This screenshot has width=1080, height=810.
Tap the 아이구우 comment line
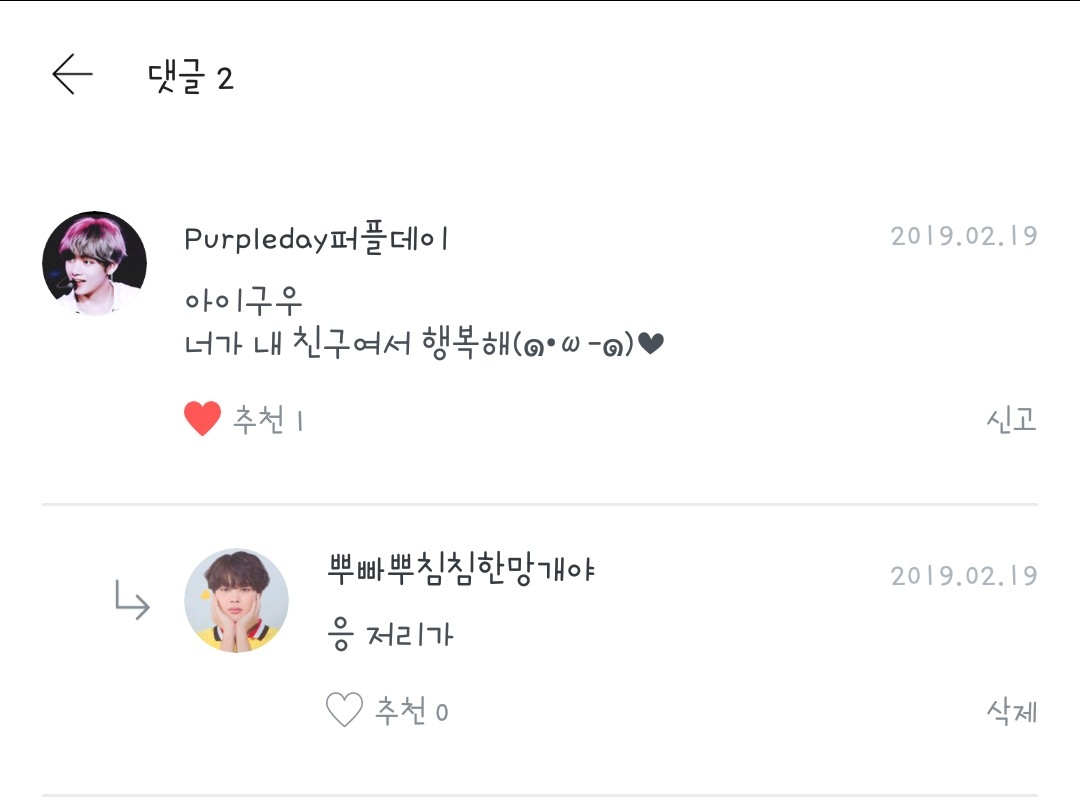point(243,300)
